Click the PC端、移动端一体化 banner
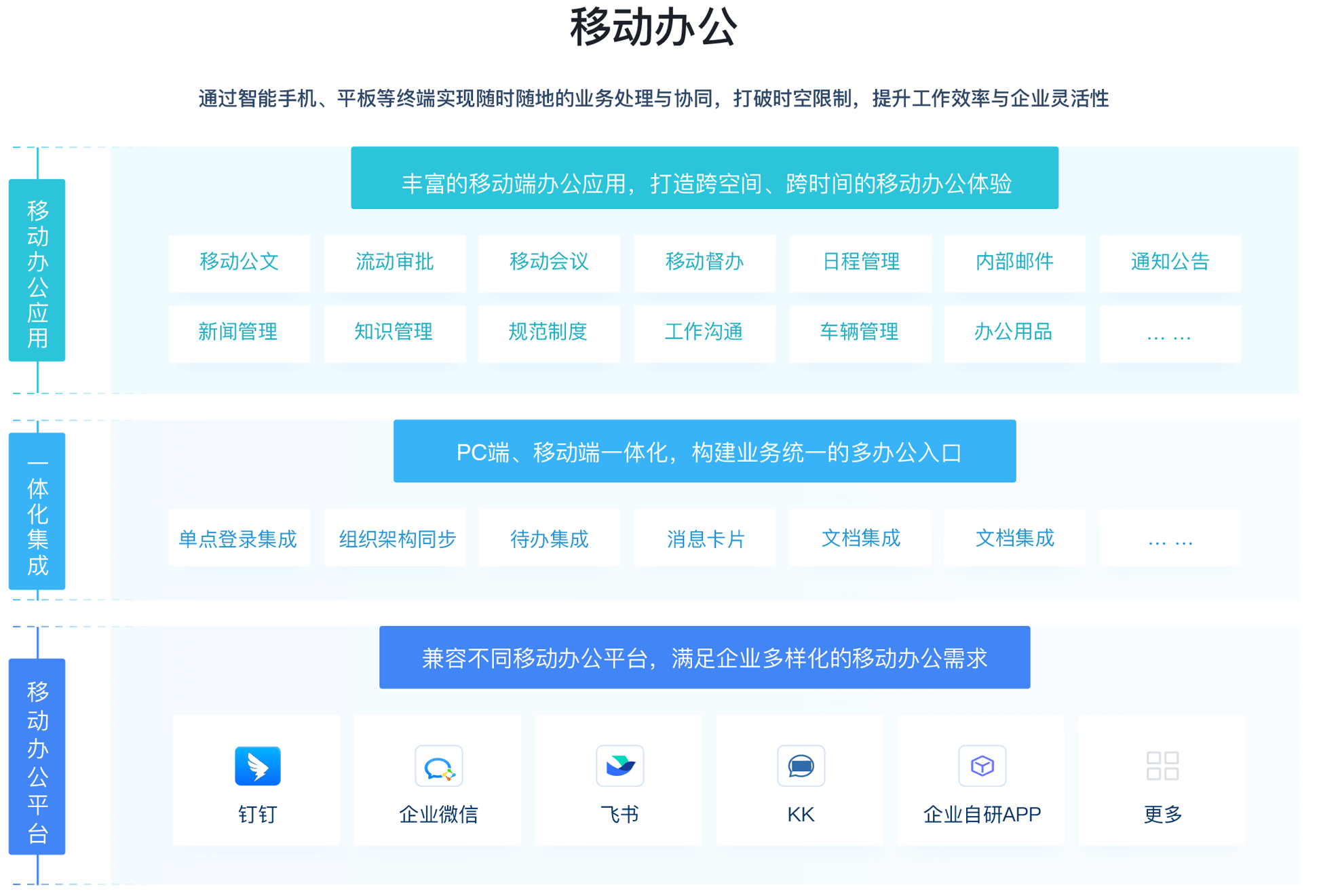 (704, 452)
